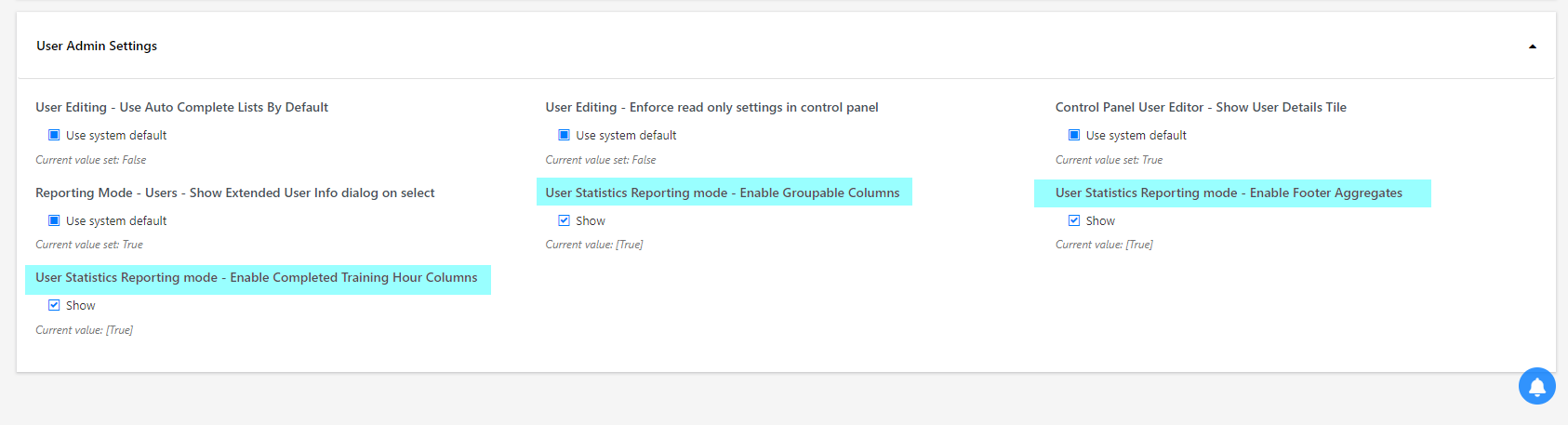Viewport: 1568px width, 425px height.
Task: Uncheck Show checkbox for Completed Training Hour Columns
Action: click(x=54, y=305)
